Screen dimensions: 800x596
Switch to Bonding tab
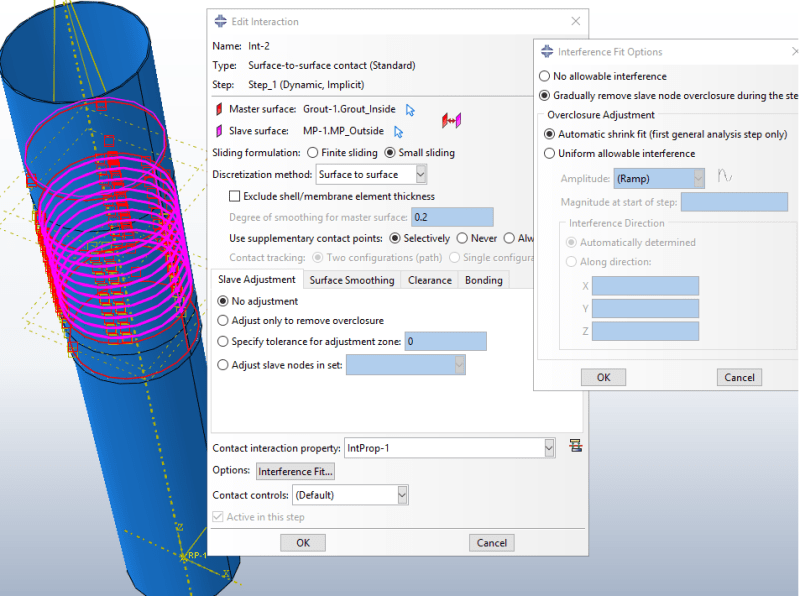[484, 280]
